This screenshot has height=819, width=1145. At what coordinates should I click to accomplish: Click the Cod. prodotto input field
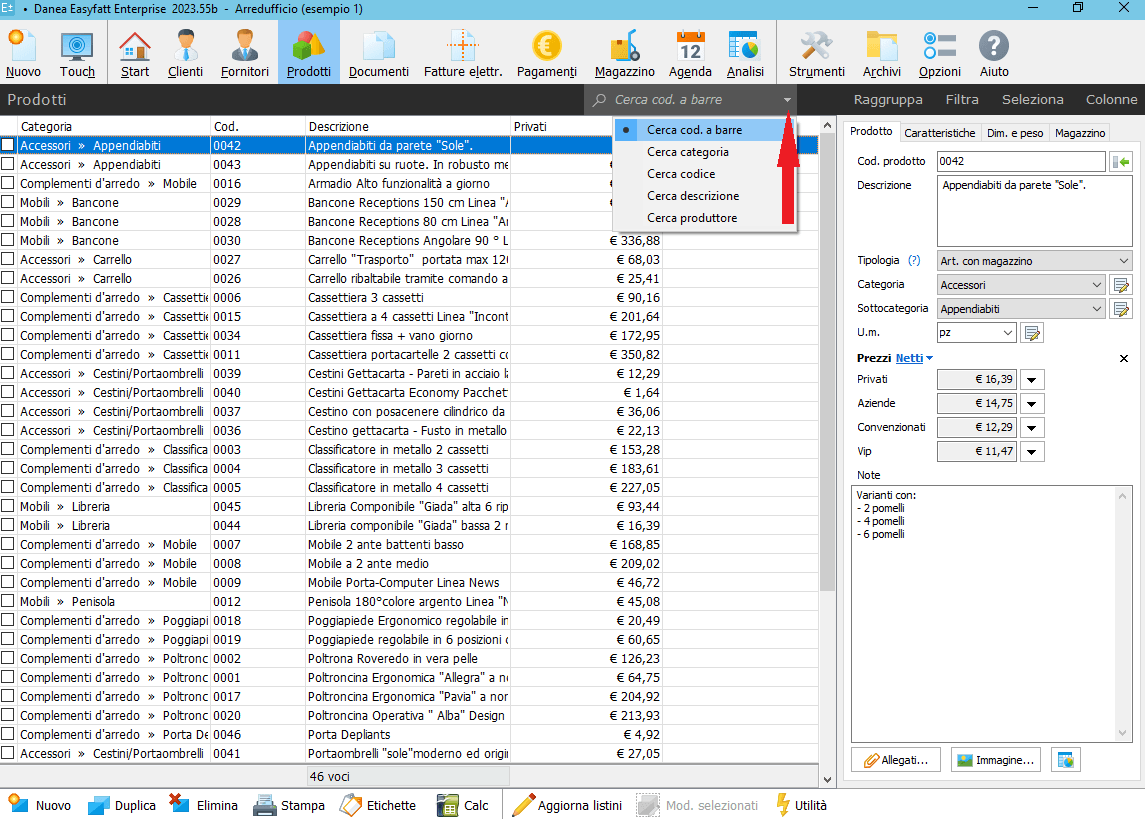(1021, 161)
